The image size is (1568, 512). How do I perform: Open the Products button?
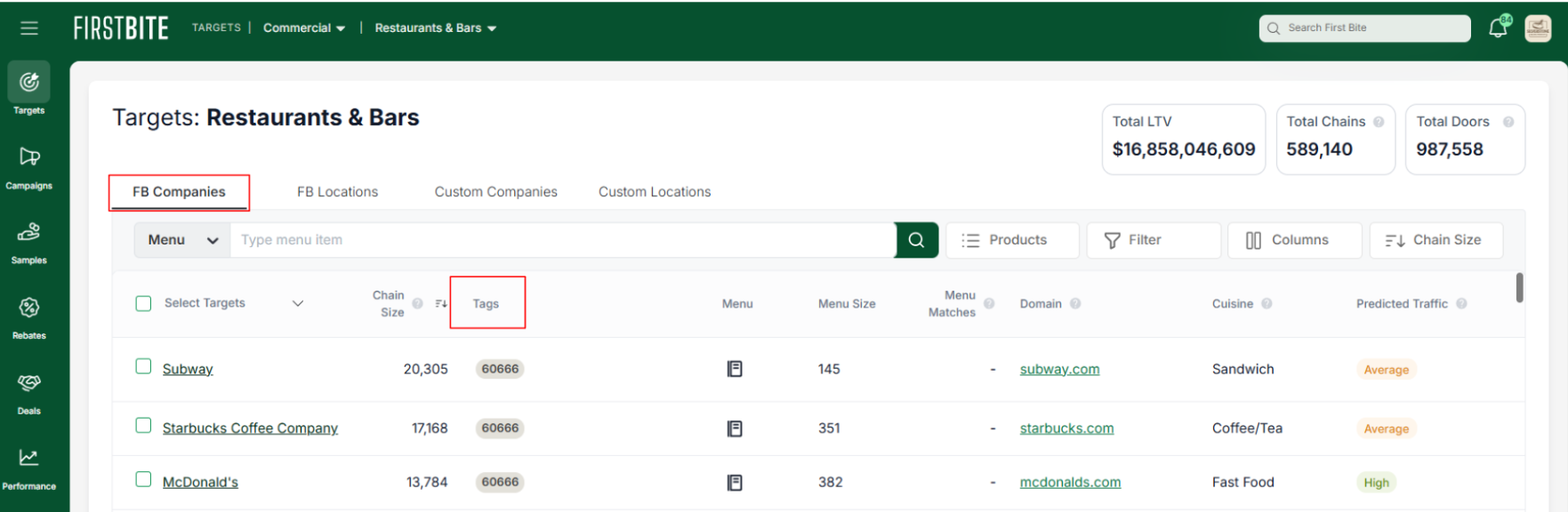point(1012,240)
